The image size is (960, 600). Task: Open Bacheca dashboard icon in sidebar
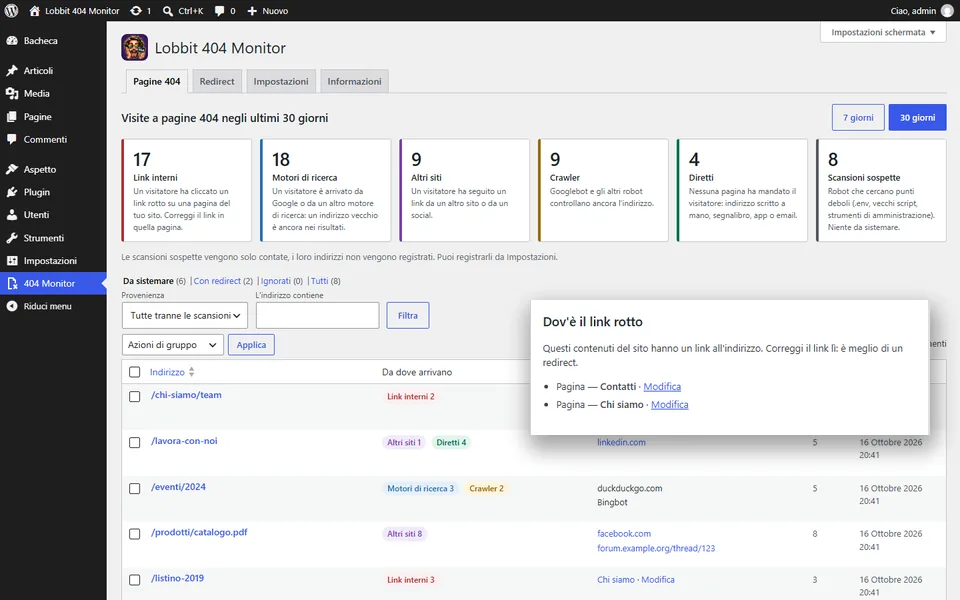(x=12, y=40)
